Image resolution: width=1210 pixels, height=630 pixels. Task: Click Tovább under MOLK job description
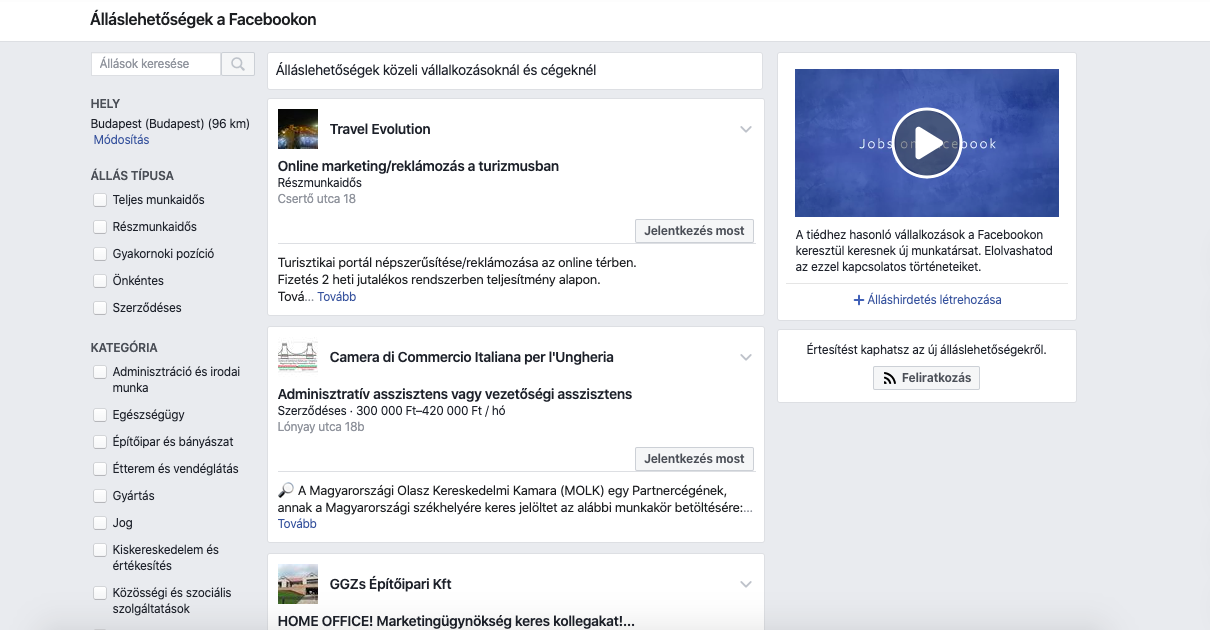[x=297, y=524]
